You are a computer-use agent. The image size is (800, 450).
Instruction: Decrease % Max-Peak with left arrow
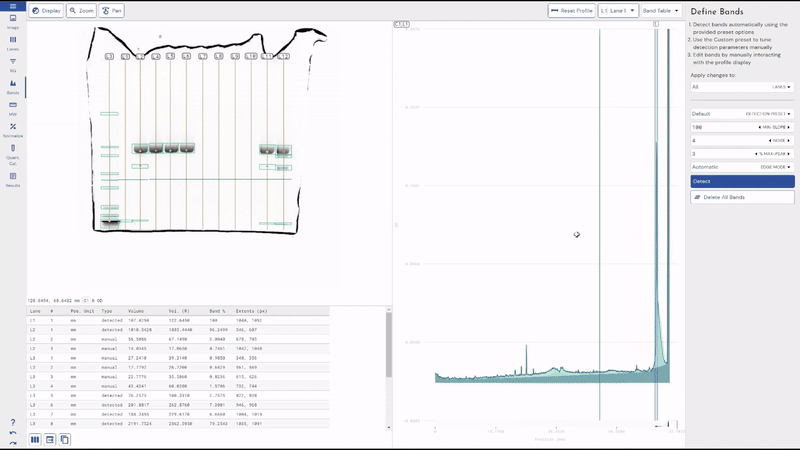[x=756, y=154]
